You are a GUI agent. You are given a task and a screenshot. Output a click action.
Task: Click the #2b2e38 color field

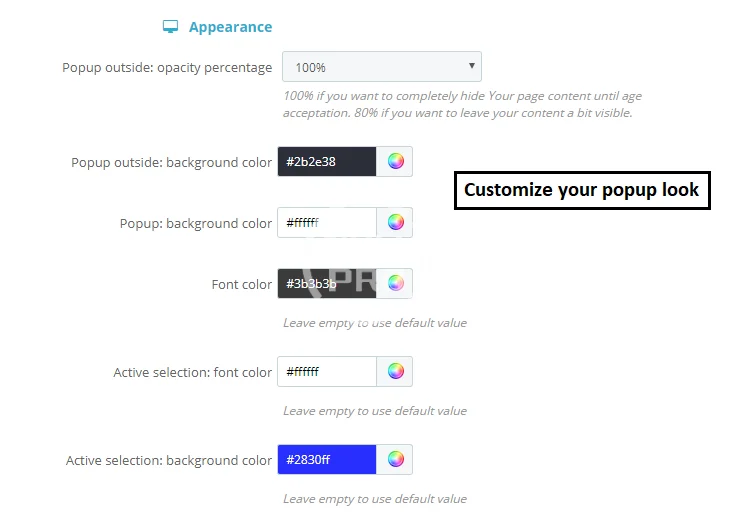click(x=327, y=162)
